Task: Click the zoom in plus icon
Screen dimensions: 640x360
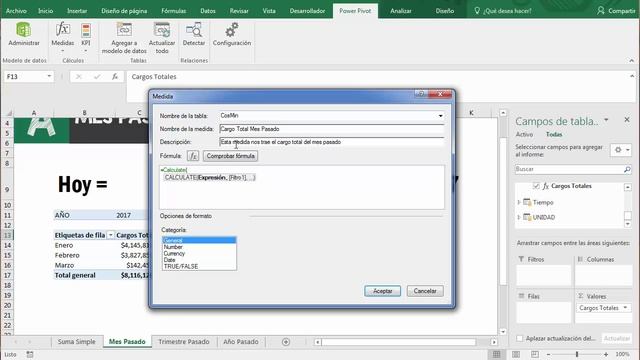Action: pyautogui.click(x=606, y=354)
